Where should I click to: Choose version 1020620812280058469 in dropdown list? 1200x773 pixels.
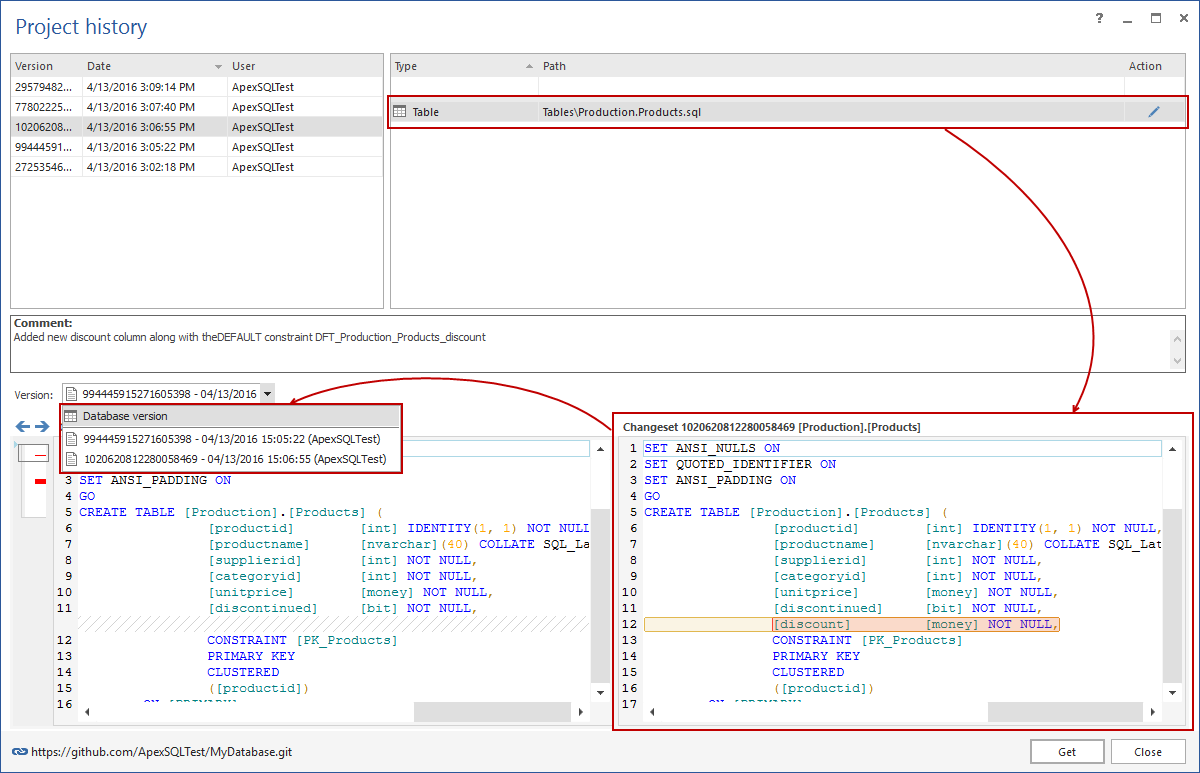point(233,459)
